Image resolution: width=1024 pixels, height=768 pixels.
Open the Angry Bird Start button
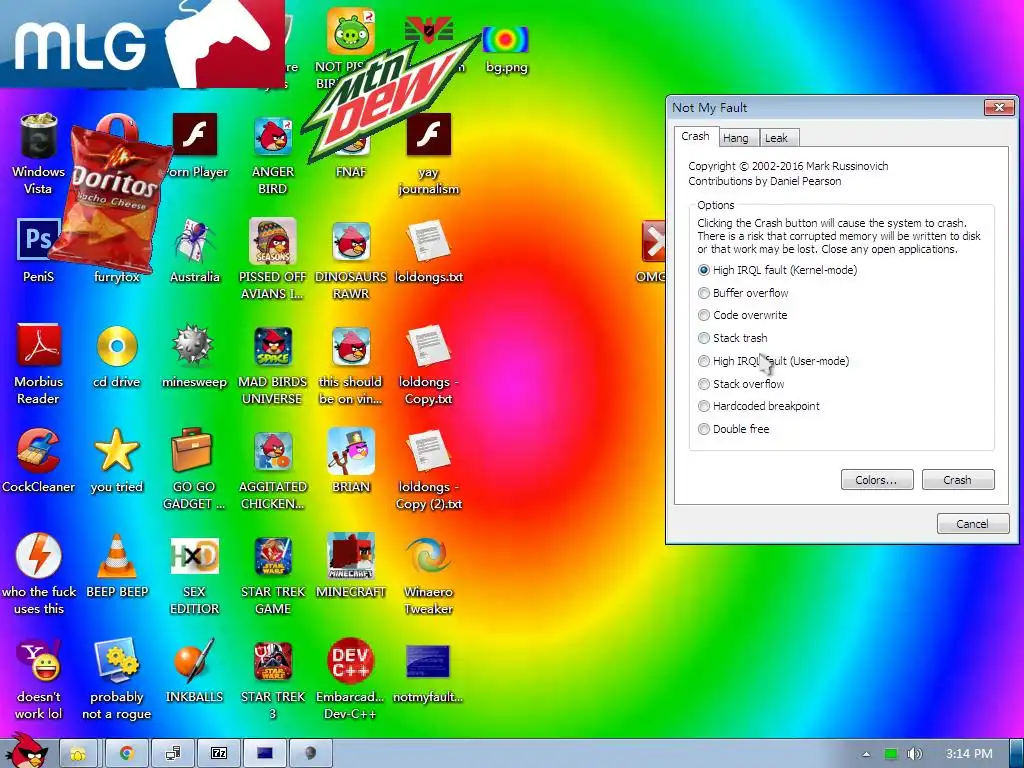point(26,752)
